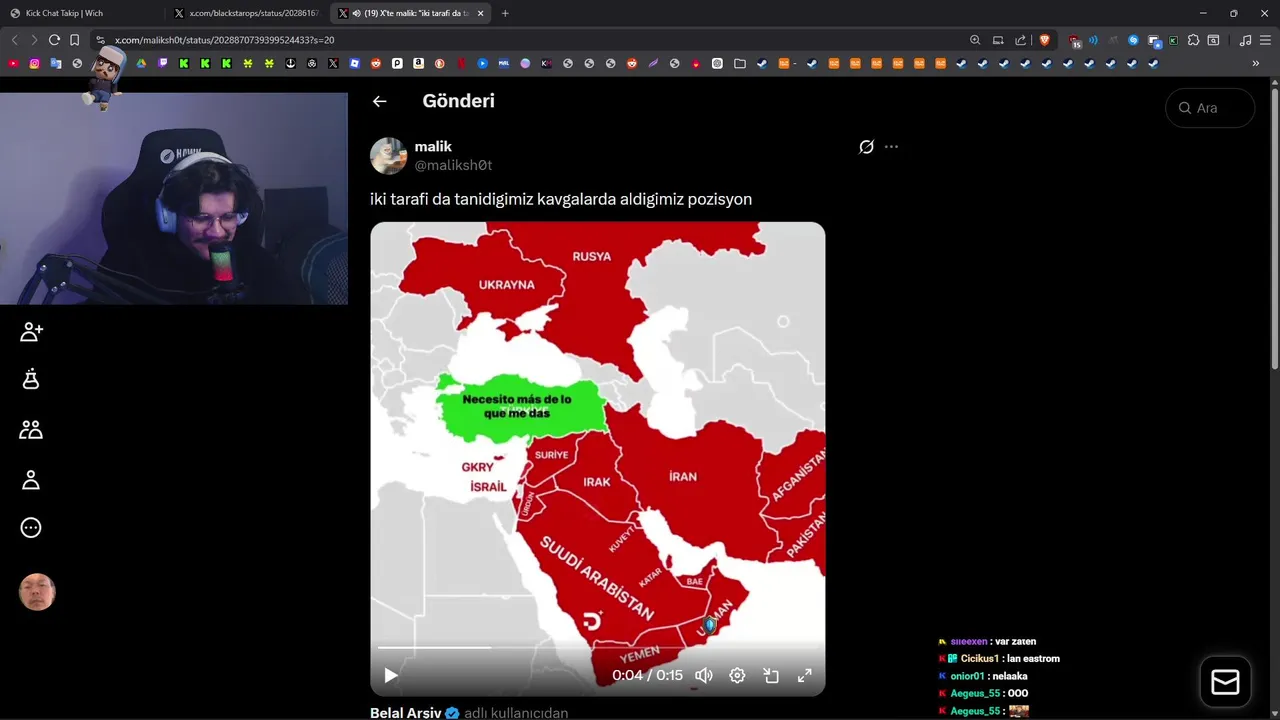Screen dimensions: 1280x720
Task: Open the YouTube bookmark
Action: pyautogui.click(x=12, y=63)
